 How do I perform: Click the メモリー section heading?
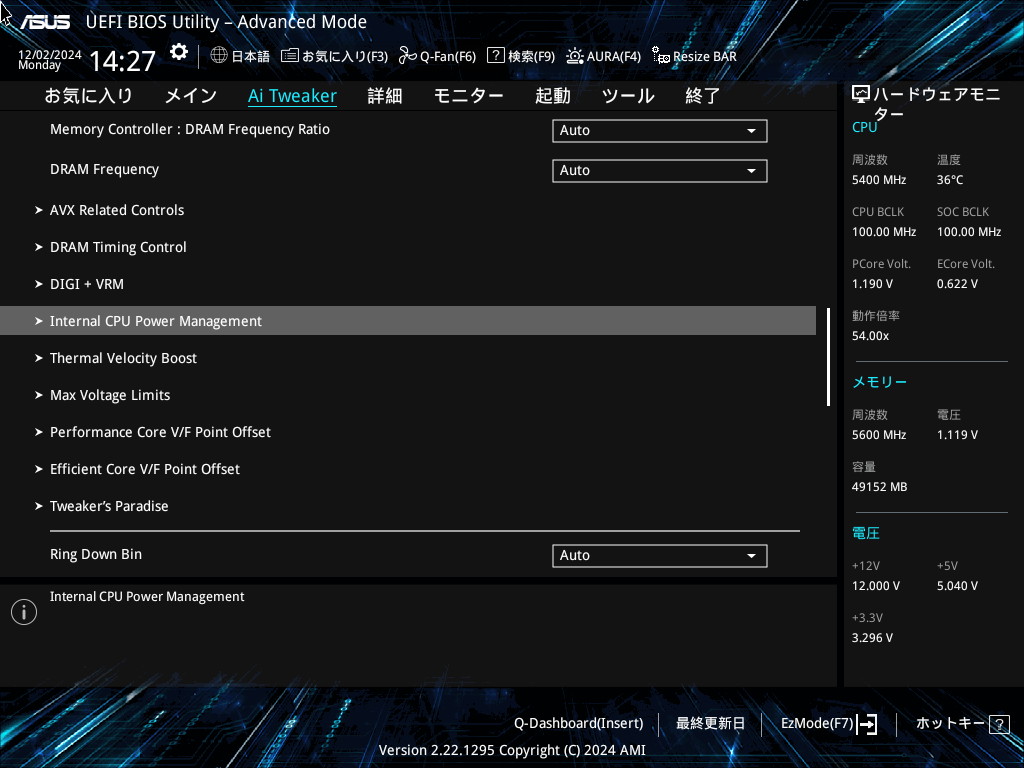click(879, 382)
